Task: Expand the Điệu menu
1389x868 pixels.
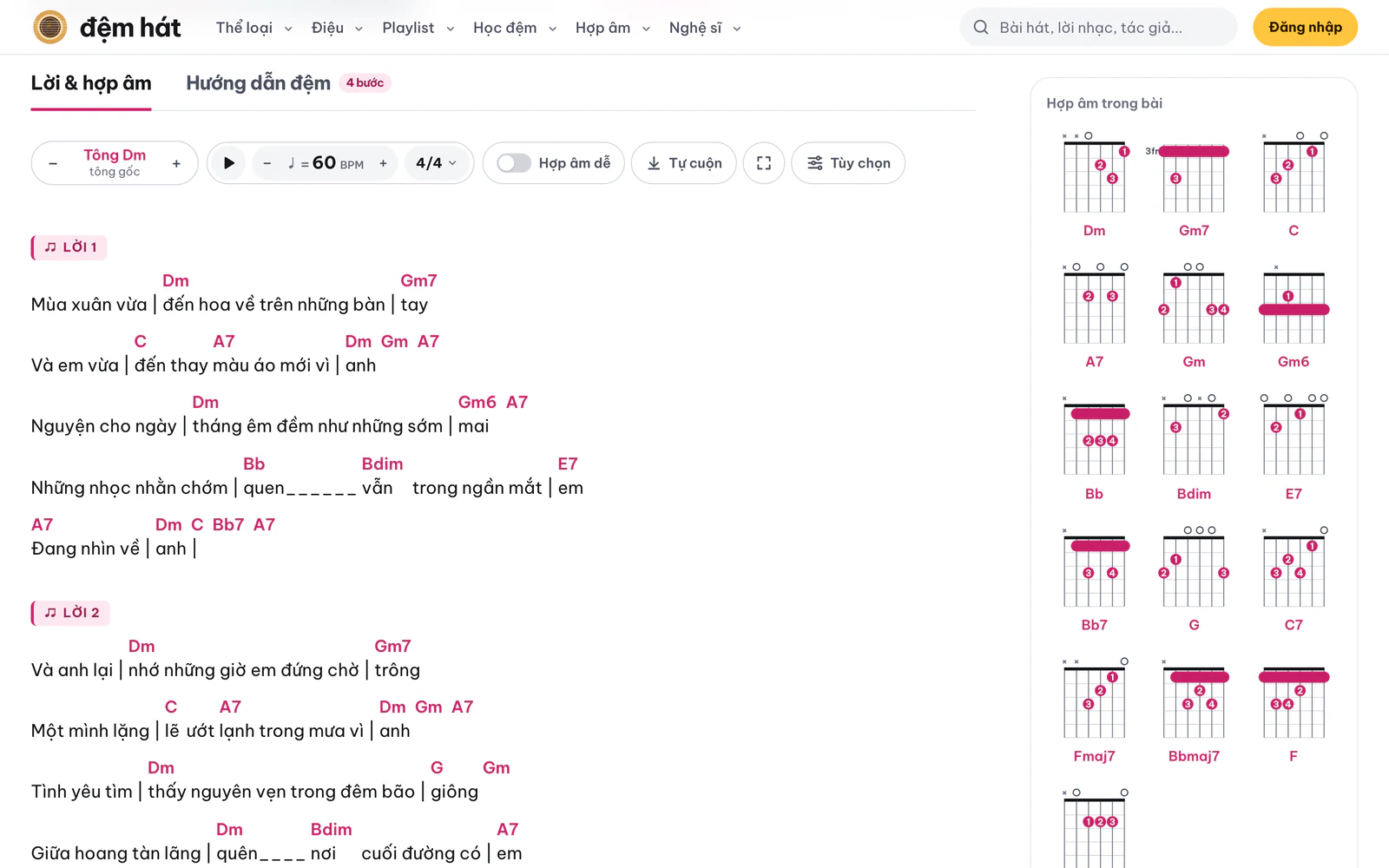Action: pos(337,28)
